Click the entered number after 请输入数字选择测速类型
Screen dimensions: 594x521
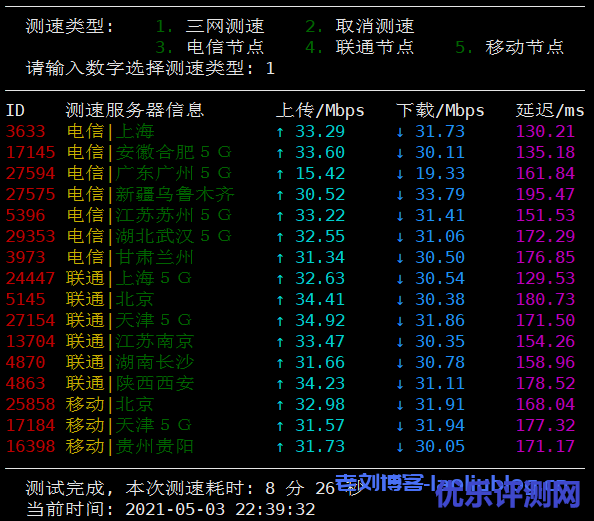pyautogui.click(x=270, y=69)
